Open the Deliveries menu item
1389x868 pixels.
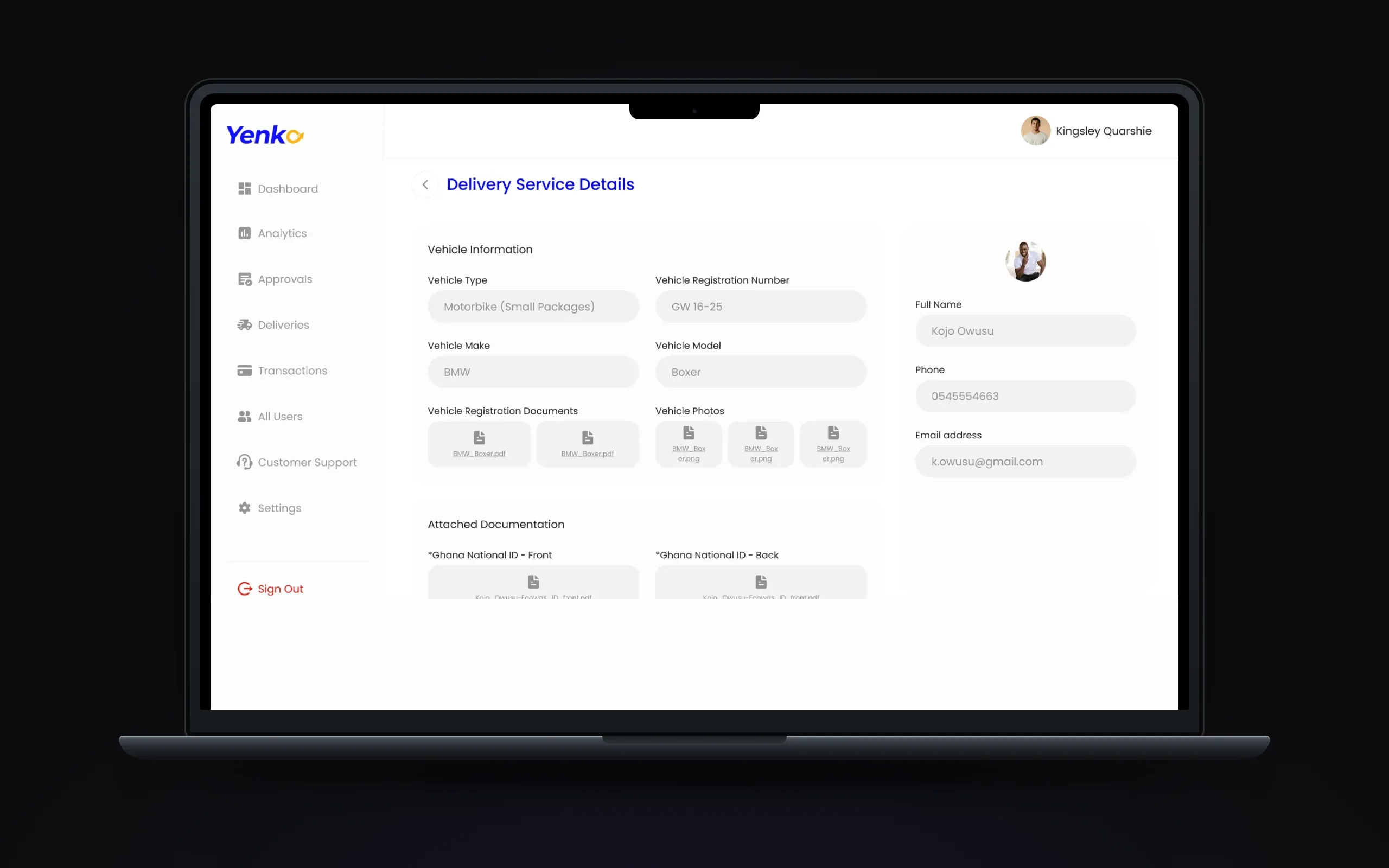point(273,325)
